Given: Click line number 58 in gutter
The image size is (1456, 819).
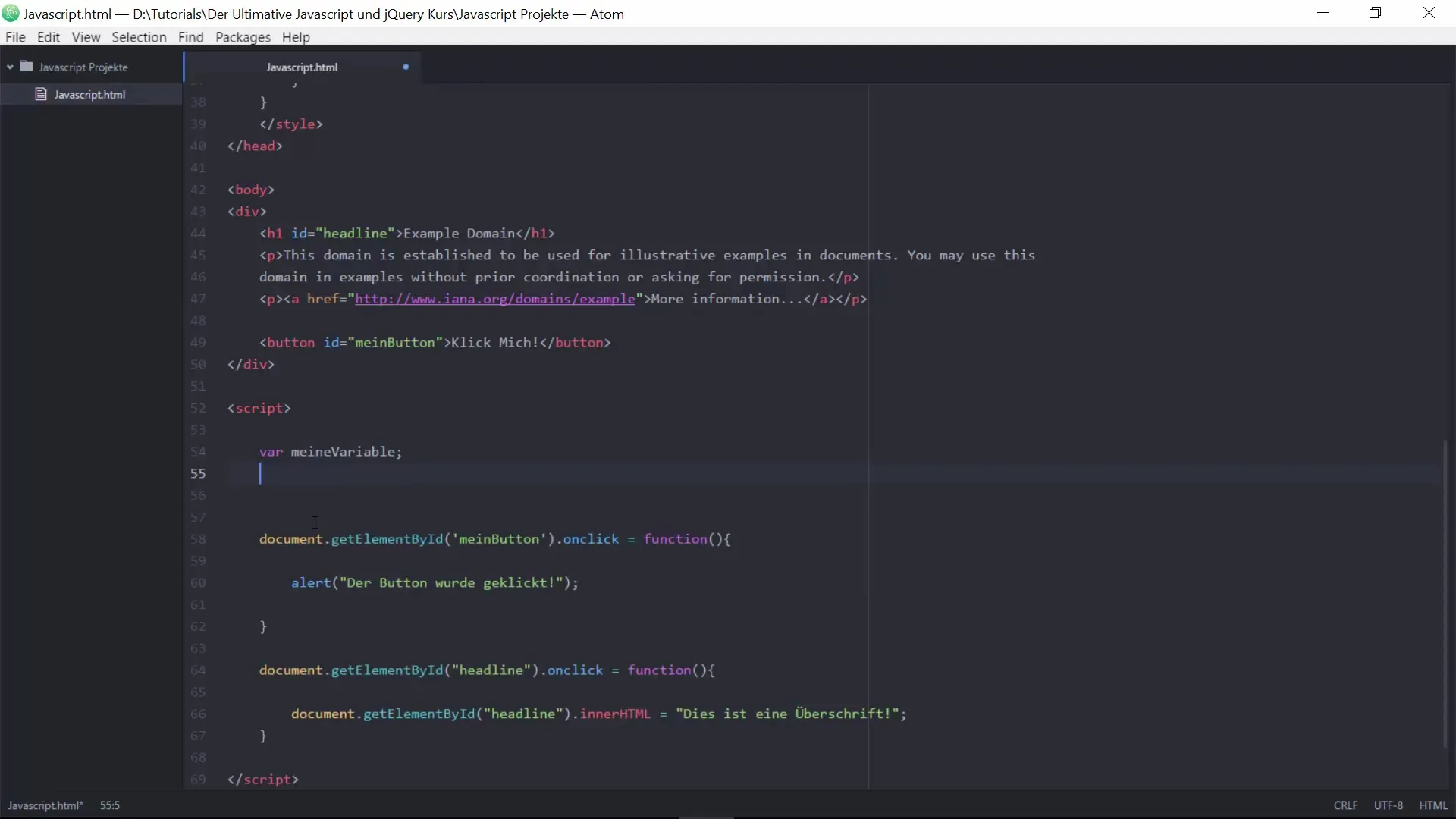Looking at the screenshot, I should [x=198, y=539].
